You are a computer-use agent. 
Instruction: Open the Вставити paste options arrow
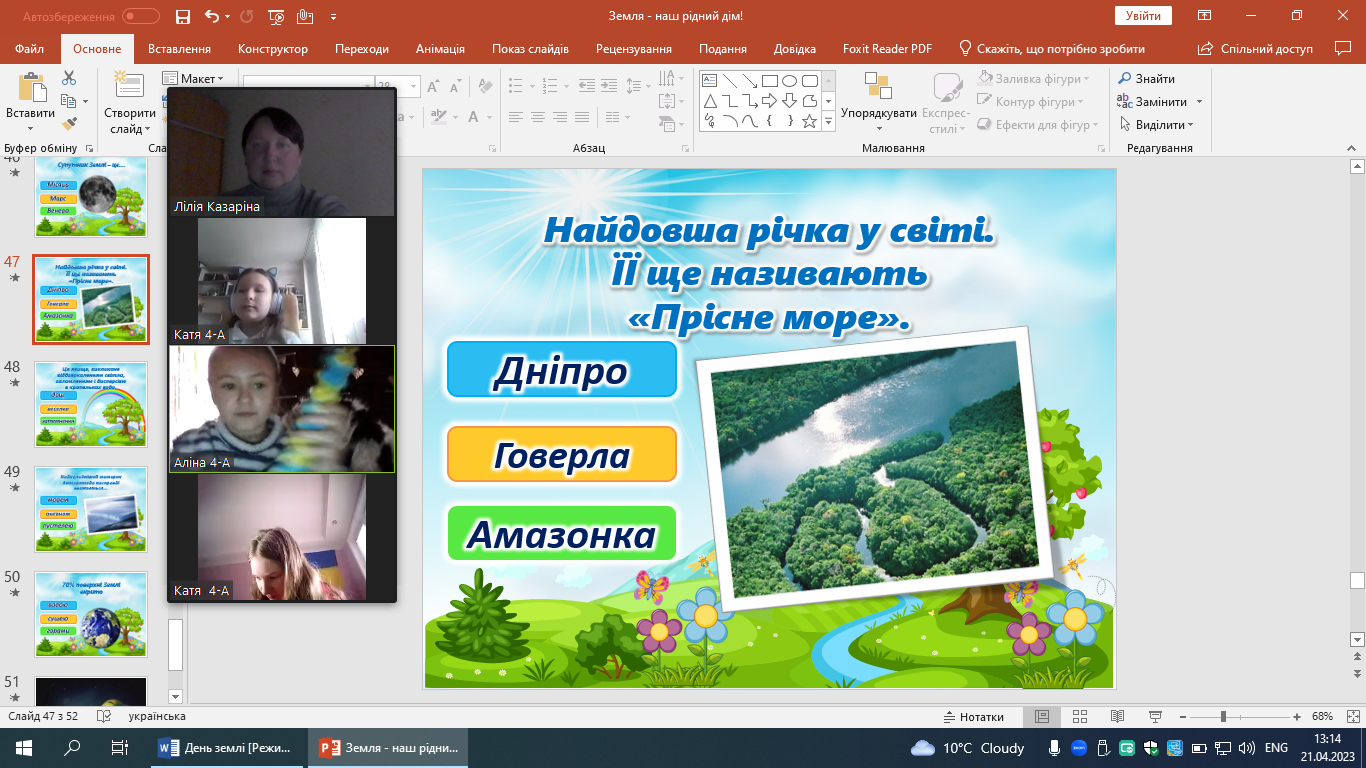pyautogui.click(x=30, y=128)
